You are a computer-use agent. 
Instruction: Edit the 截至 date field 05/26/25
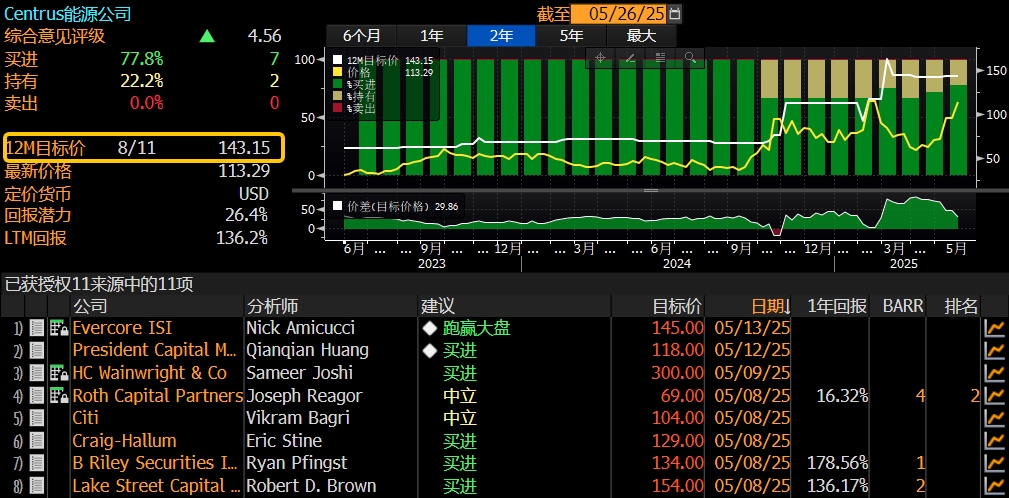626,14
